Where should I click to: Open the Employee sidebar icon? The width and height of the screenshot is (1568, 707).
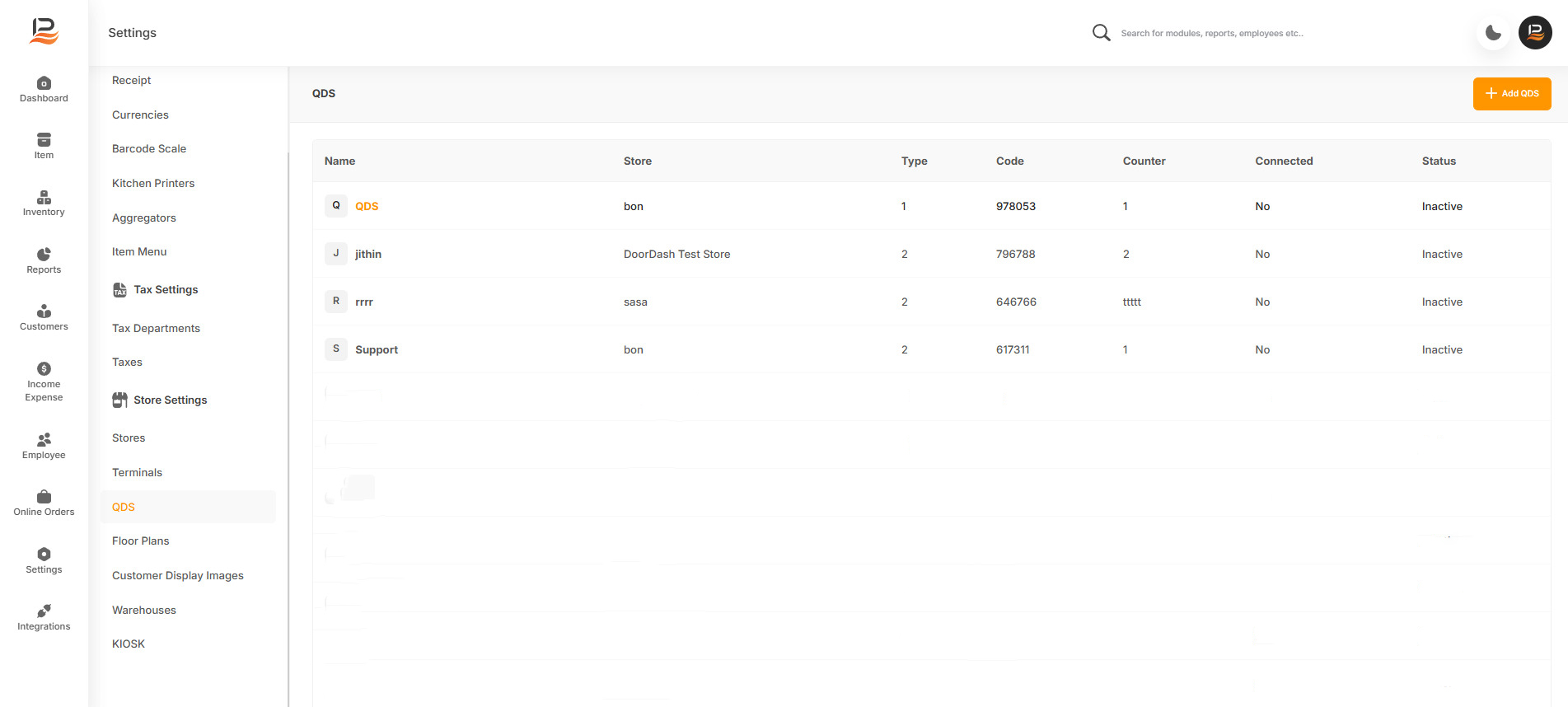44,439
